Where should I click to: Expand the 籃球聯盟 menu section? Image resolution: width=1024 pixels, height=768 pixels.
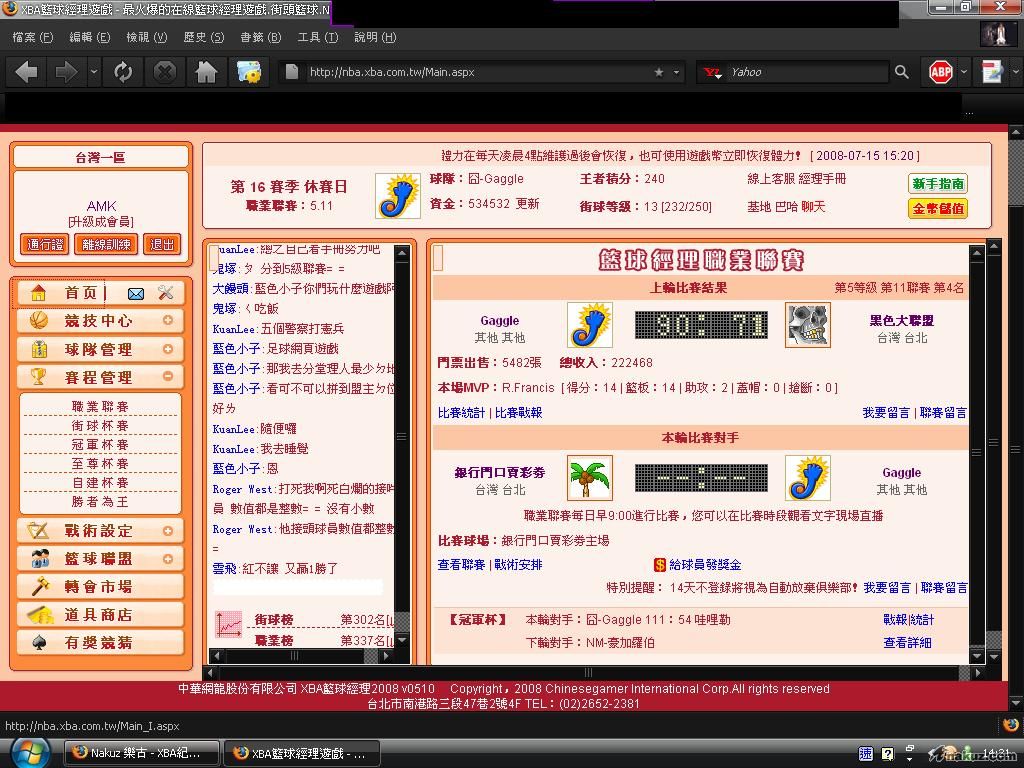click(168, 559)
